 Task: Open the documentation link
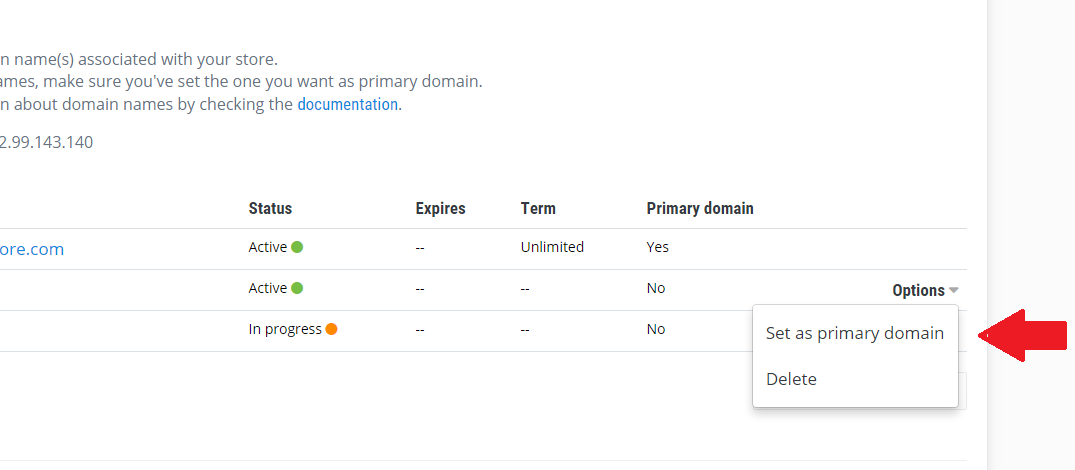pyautogui.click(x=348, y=104)
